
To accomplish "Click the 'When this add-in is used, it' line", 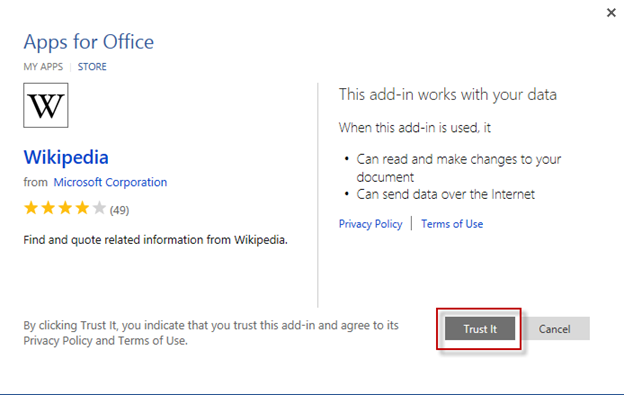I will (x=415, y=128).
